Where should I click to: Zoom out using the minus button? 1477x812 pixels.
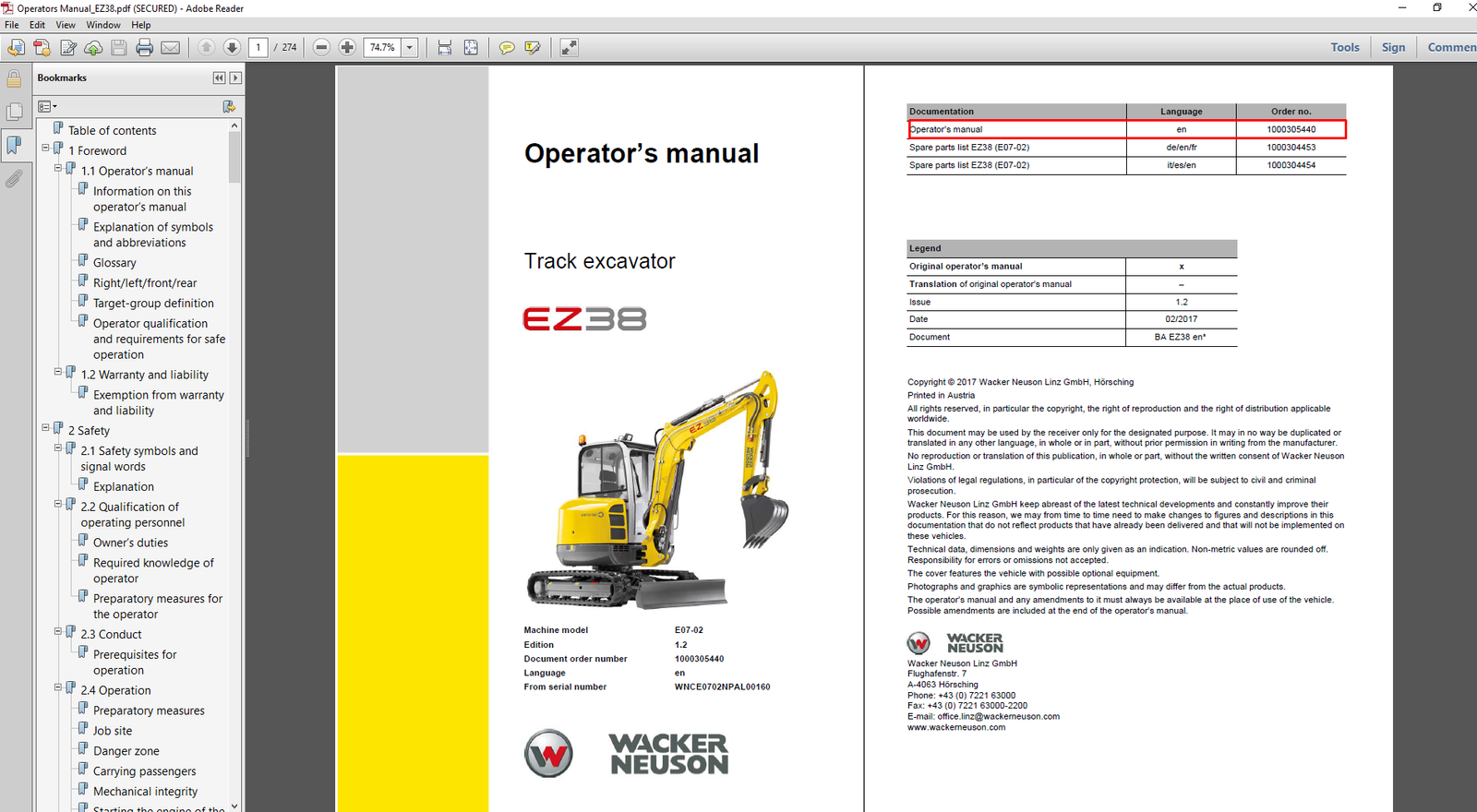[x=321, y=47]
